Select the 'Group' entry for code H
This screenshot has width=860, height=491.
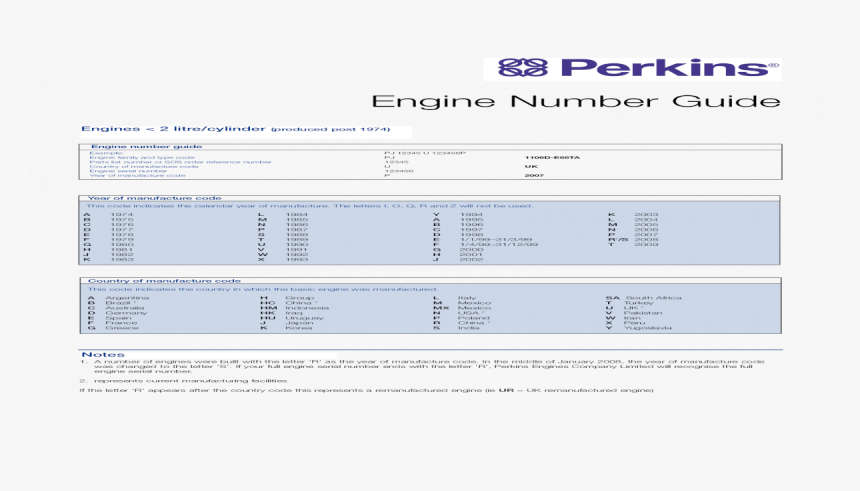coord(299,298)
